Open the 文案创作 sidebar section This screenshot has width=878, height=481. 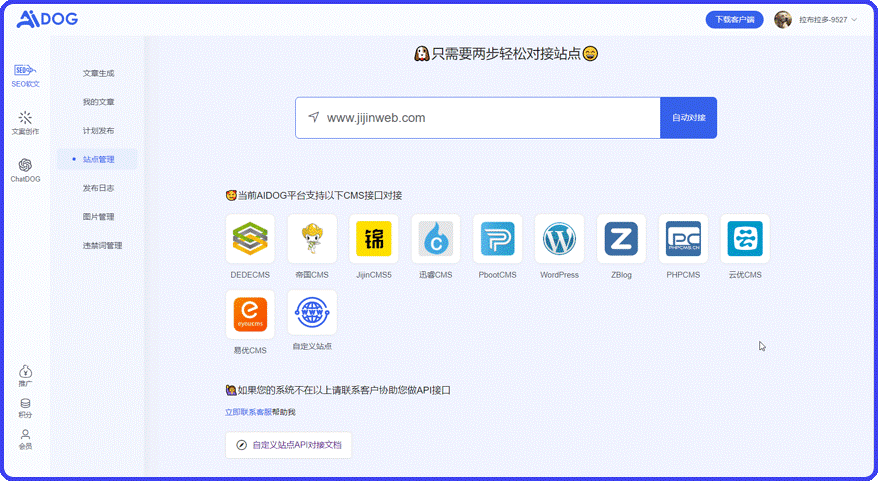25,123
